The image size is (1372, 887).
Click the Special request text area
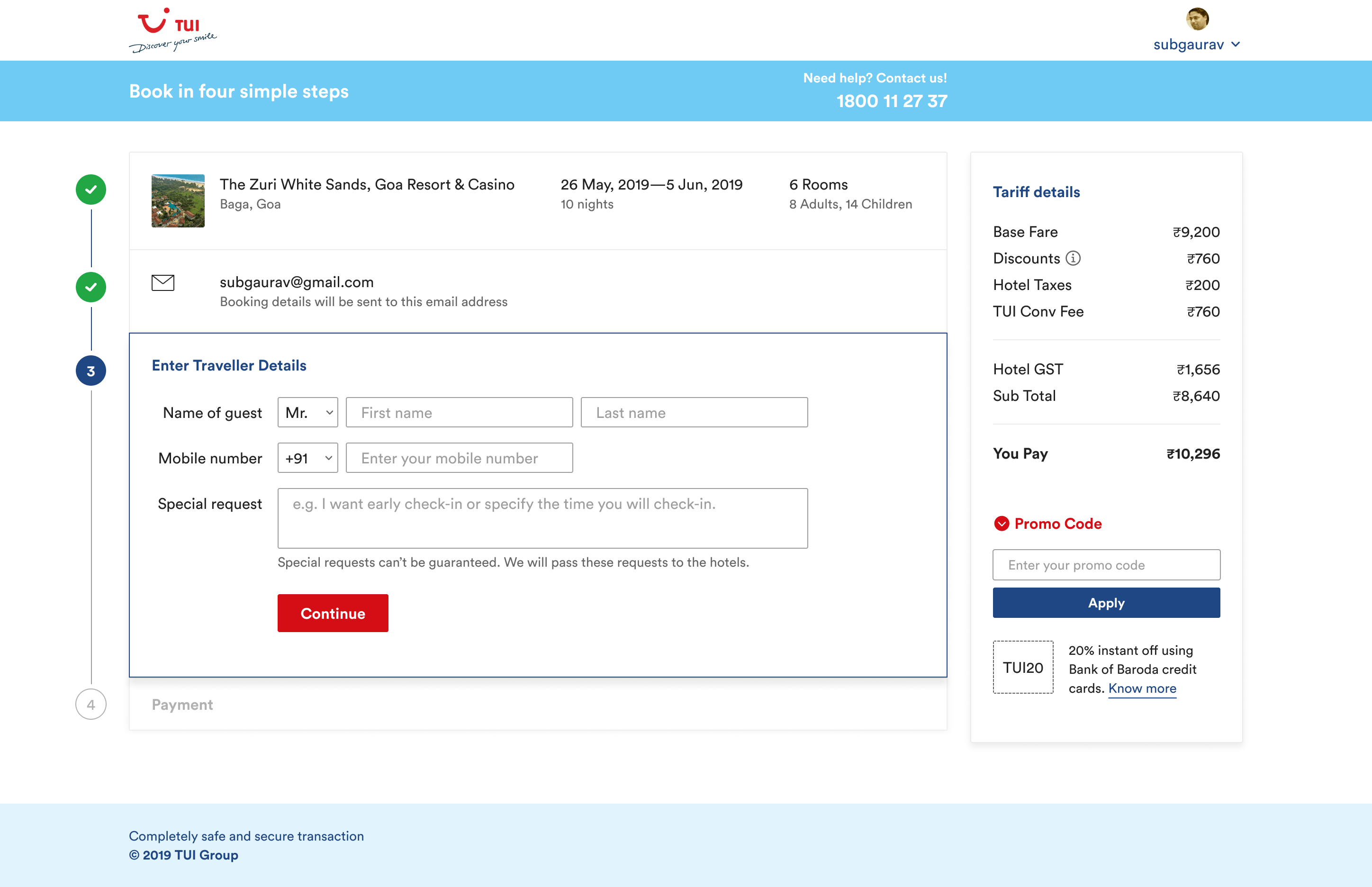542,518
